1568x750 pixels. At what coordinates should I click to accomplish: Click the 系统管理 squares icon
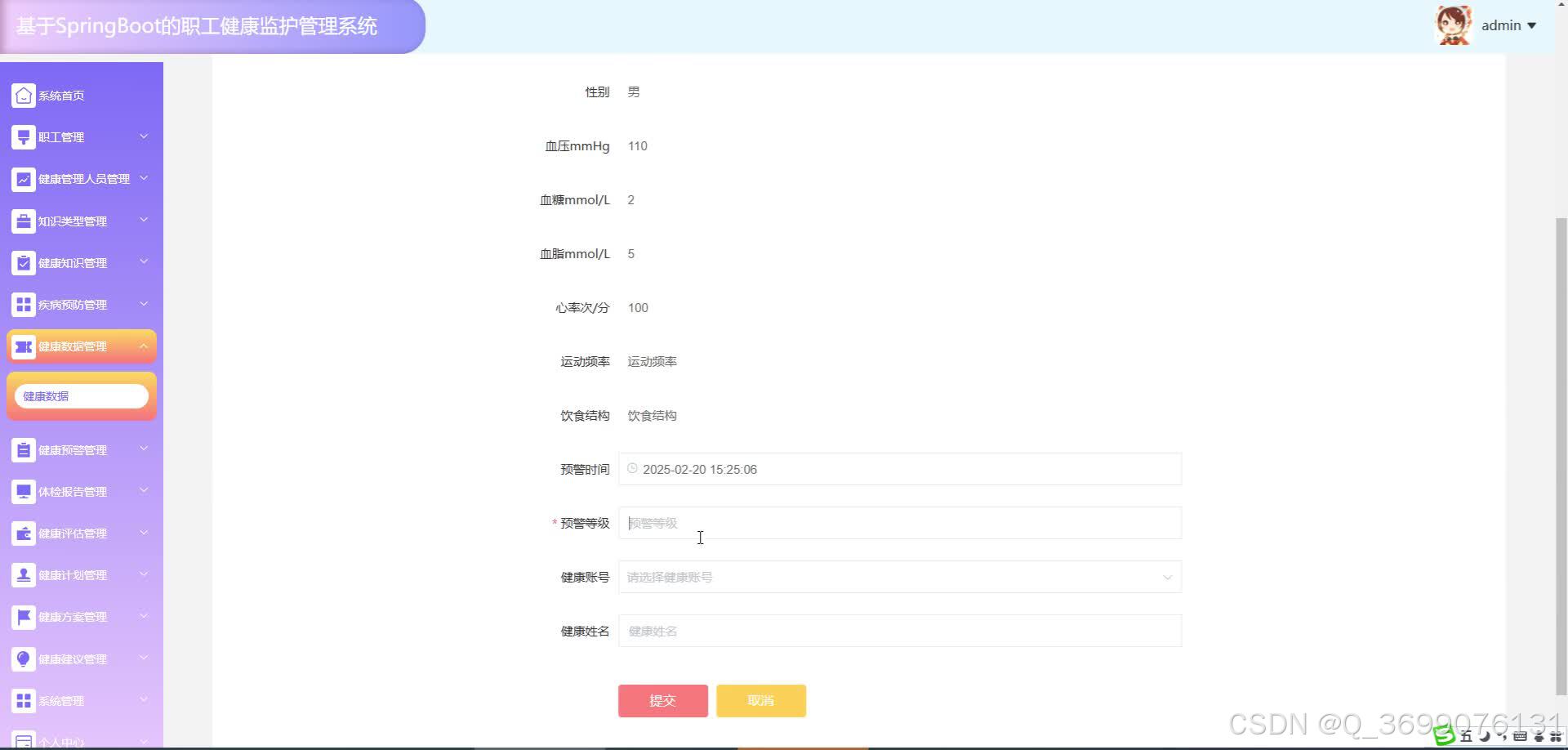click(x=23, y=700)
